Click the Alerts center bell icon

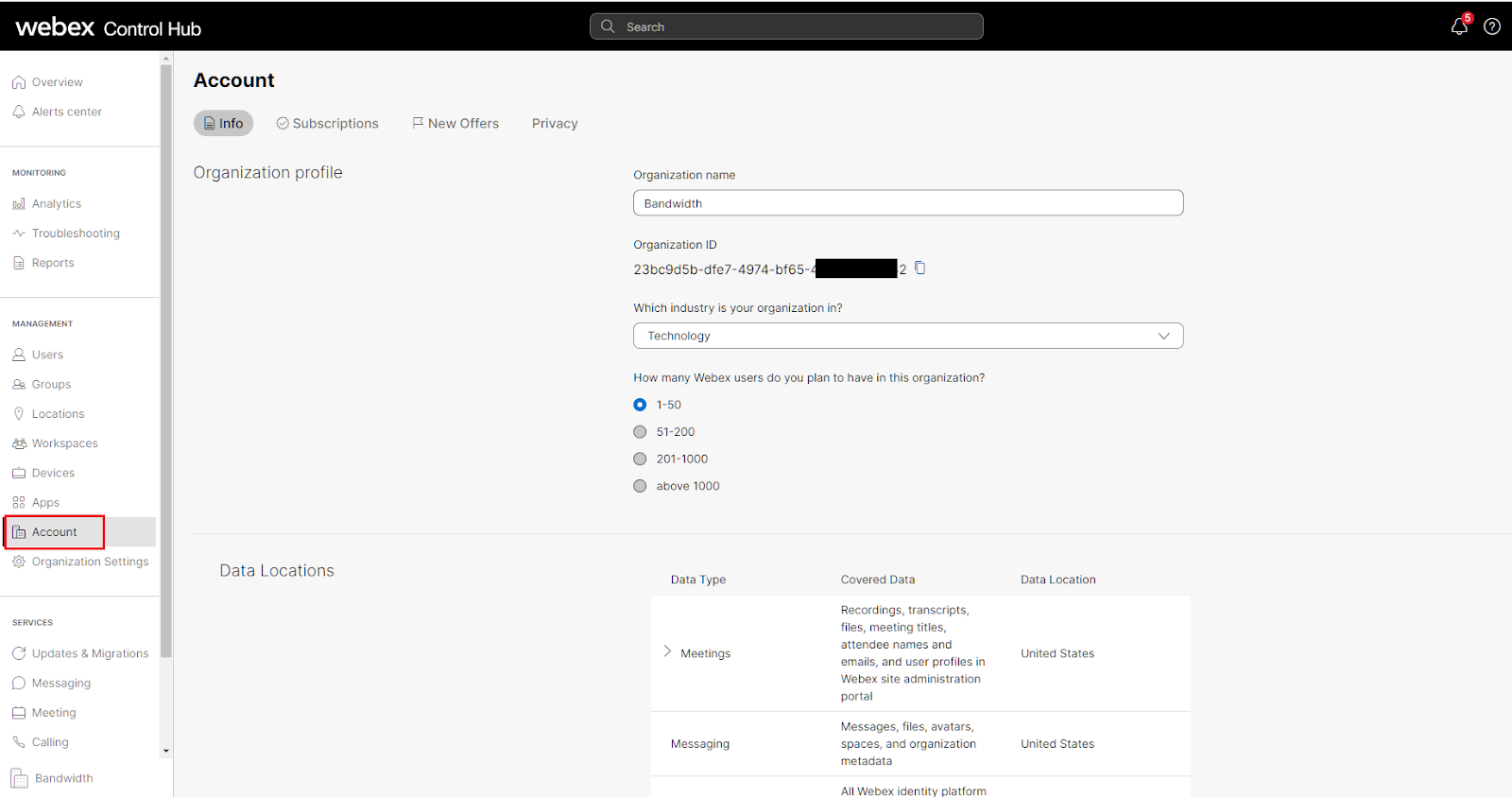(19, 112)
